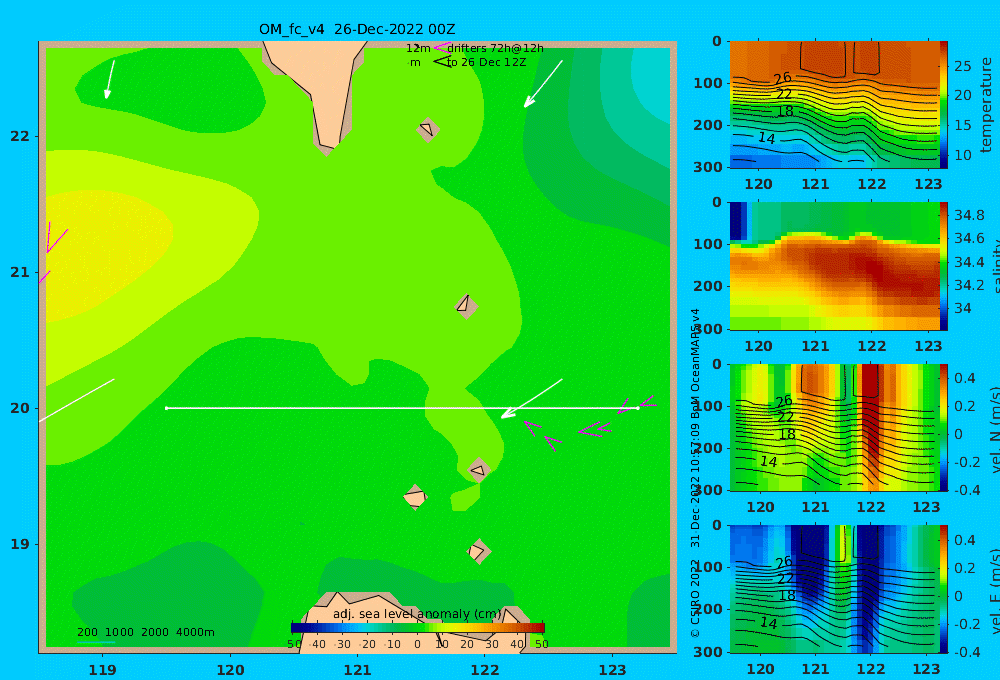Open the northward velocity cross-section panel
1000x680 pixels.
(x=834, y=427)
